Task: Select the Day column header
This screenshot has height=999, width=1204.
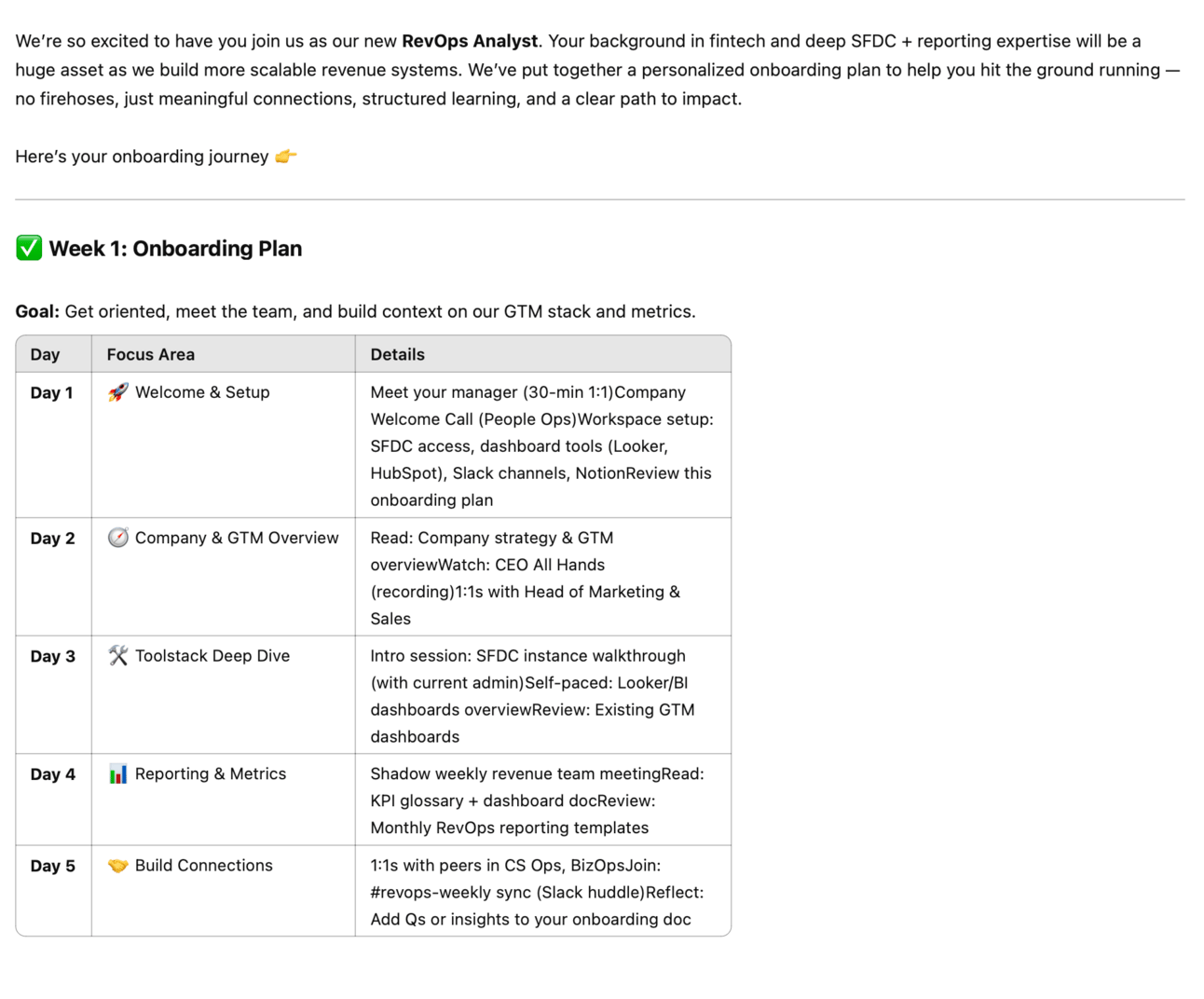Action: click(45, 354)
